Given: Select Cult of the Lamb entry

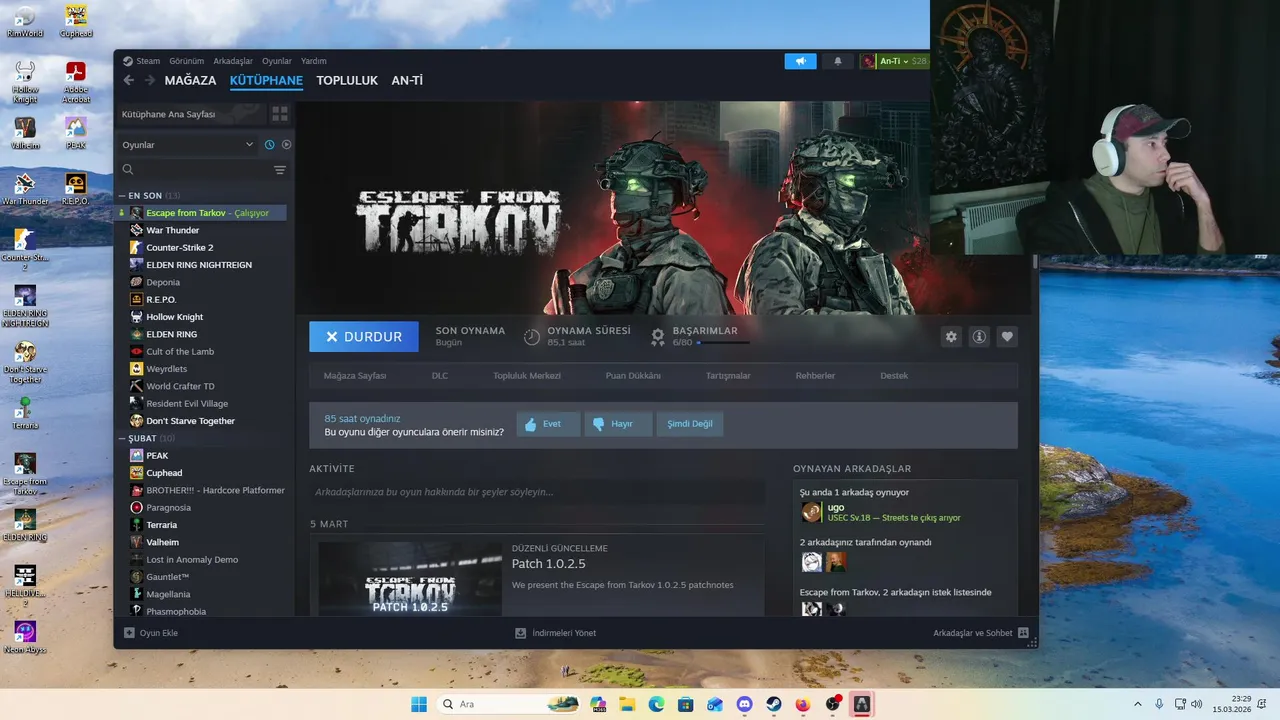Looking at the screenshot, I should coord(180,351).
